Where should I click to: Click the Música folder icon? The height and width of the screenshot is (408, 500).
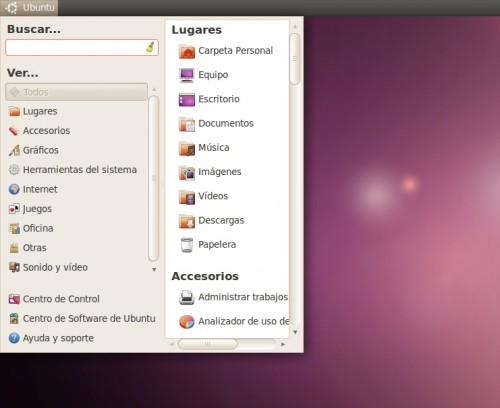[x=187, y=149]
